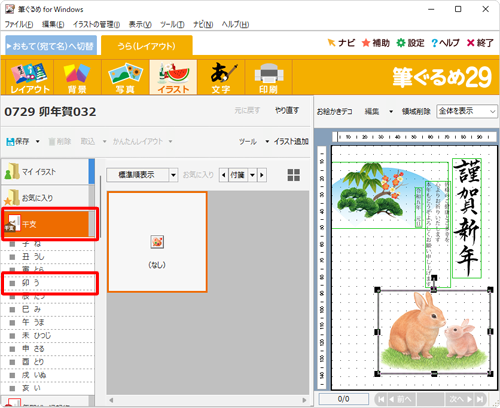Select 卯 う in the zodiac list
The width and height of the screenshot is (500, 408).
pos(48,283)
